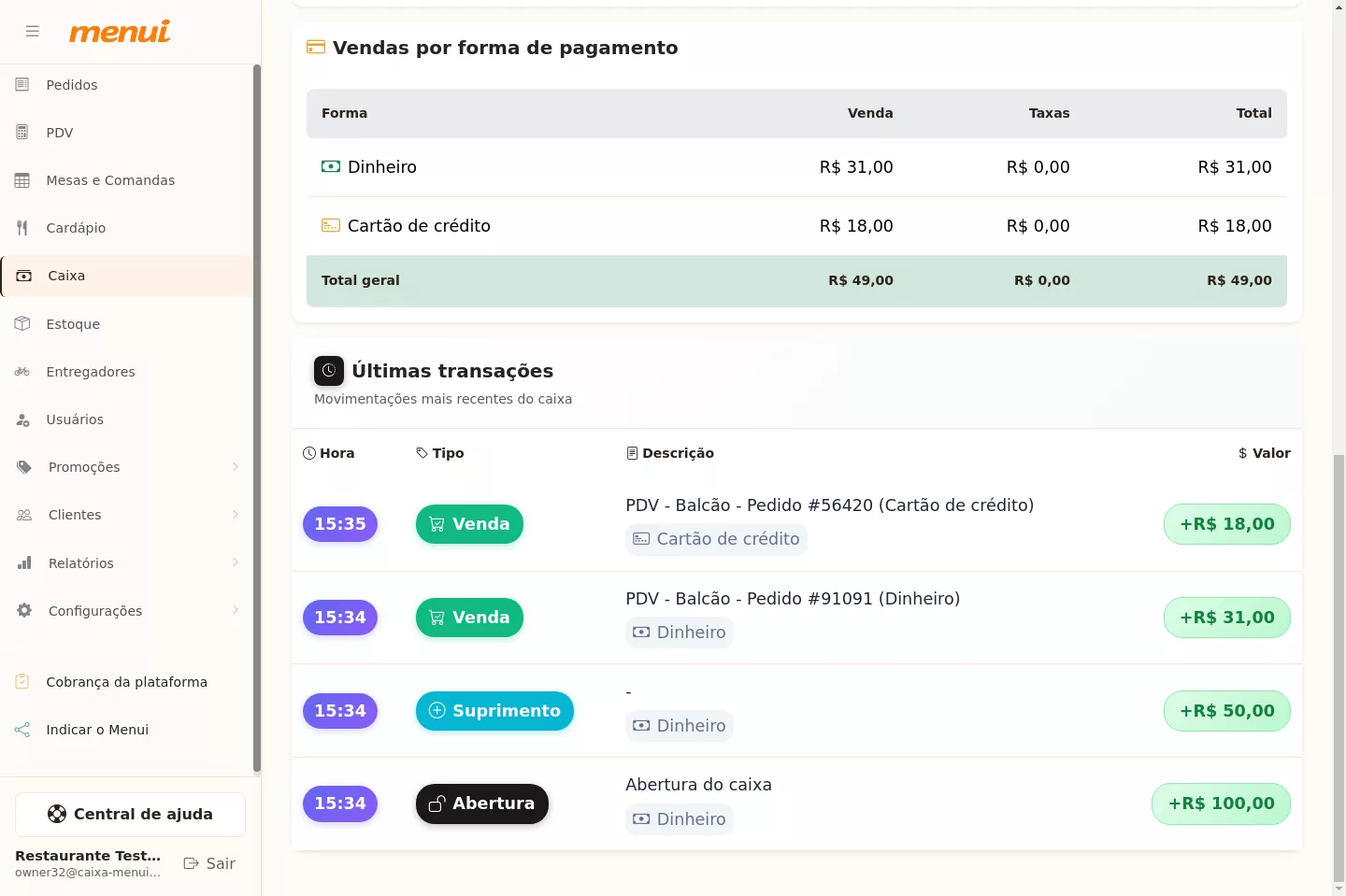Click the Entregadores motorcycle icon
Image resolution: width=1346 pixels, height=896 pixels.
[22, 372]
